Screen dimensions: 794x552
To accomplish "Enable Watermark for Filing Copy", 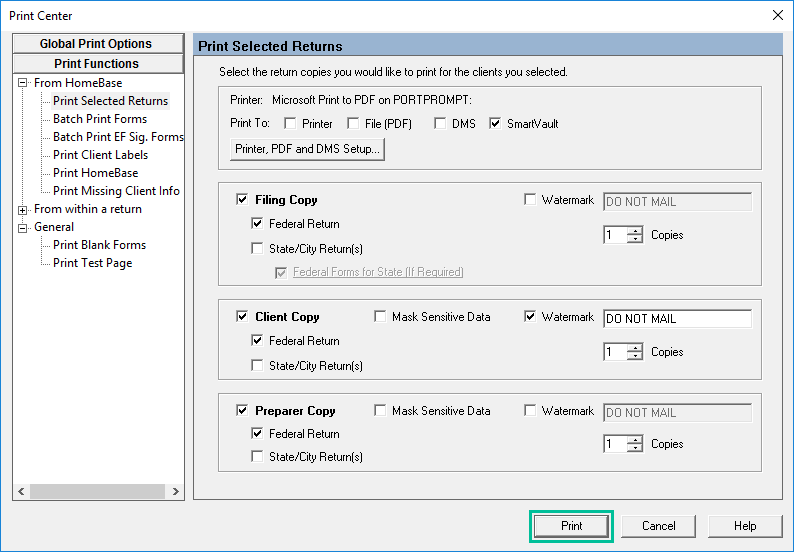I will [530, 200].
